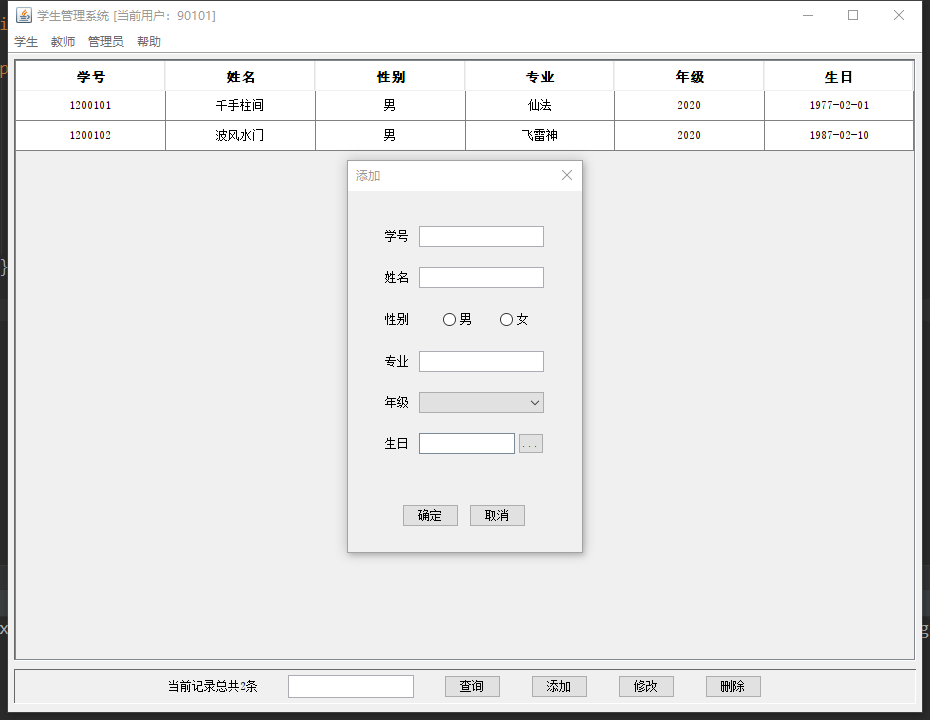Select birthday cell 1977-02-01
The height and width of the screenshot is (720, 930).
839,106
